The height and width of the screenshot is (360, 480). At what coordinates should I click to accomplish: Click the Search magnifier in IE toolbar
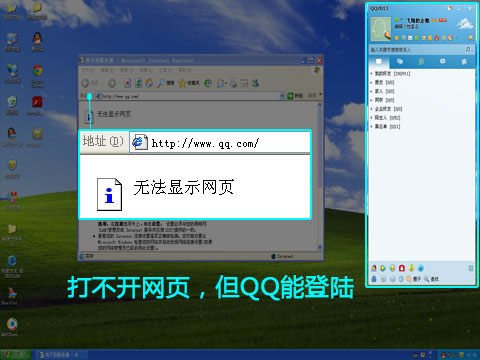(166, 83)
